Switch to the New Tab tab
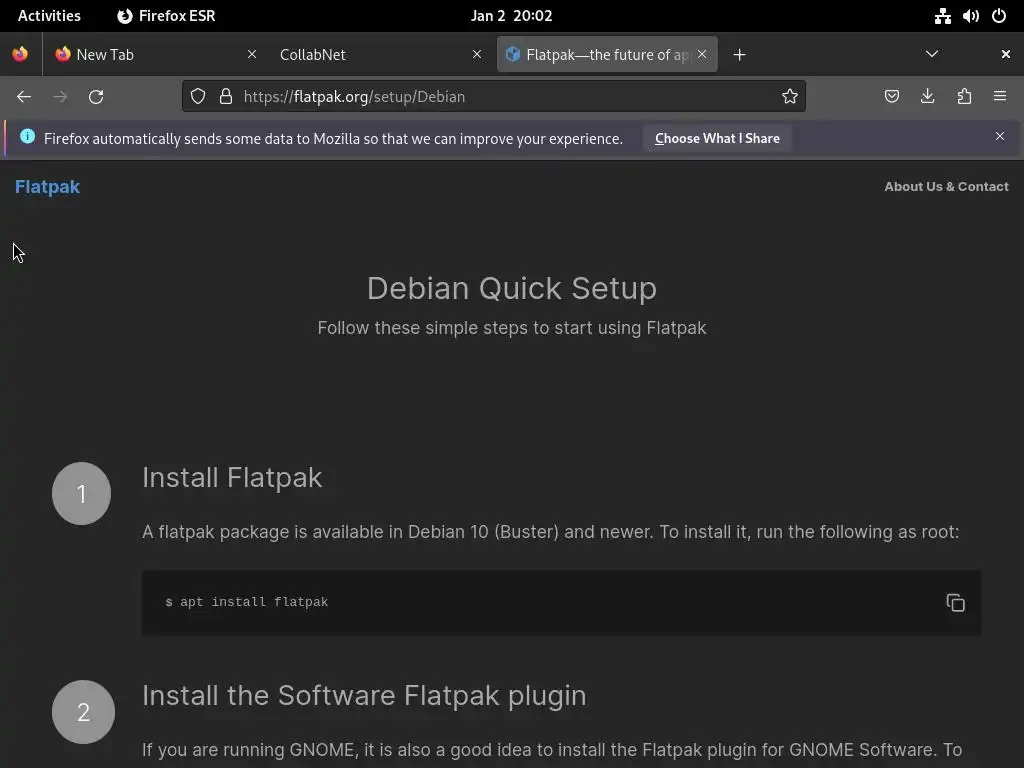The width and height of the screenshot is (1024, 768). pos(150,54)
